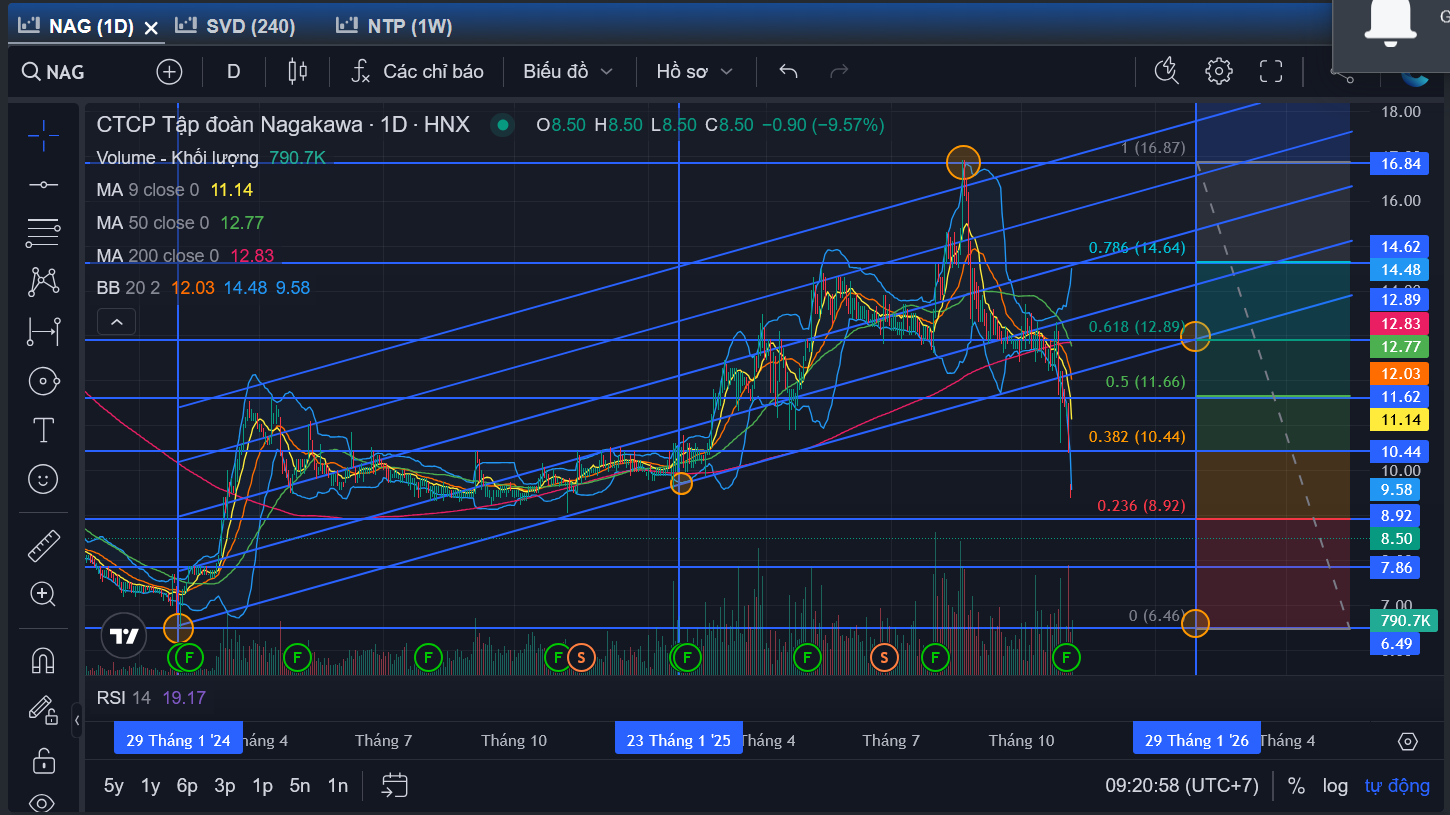Undo the last chart action

(x=788, y=71)
